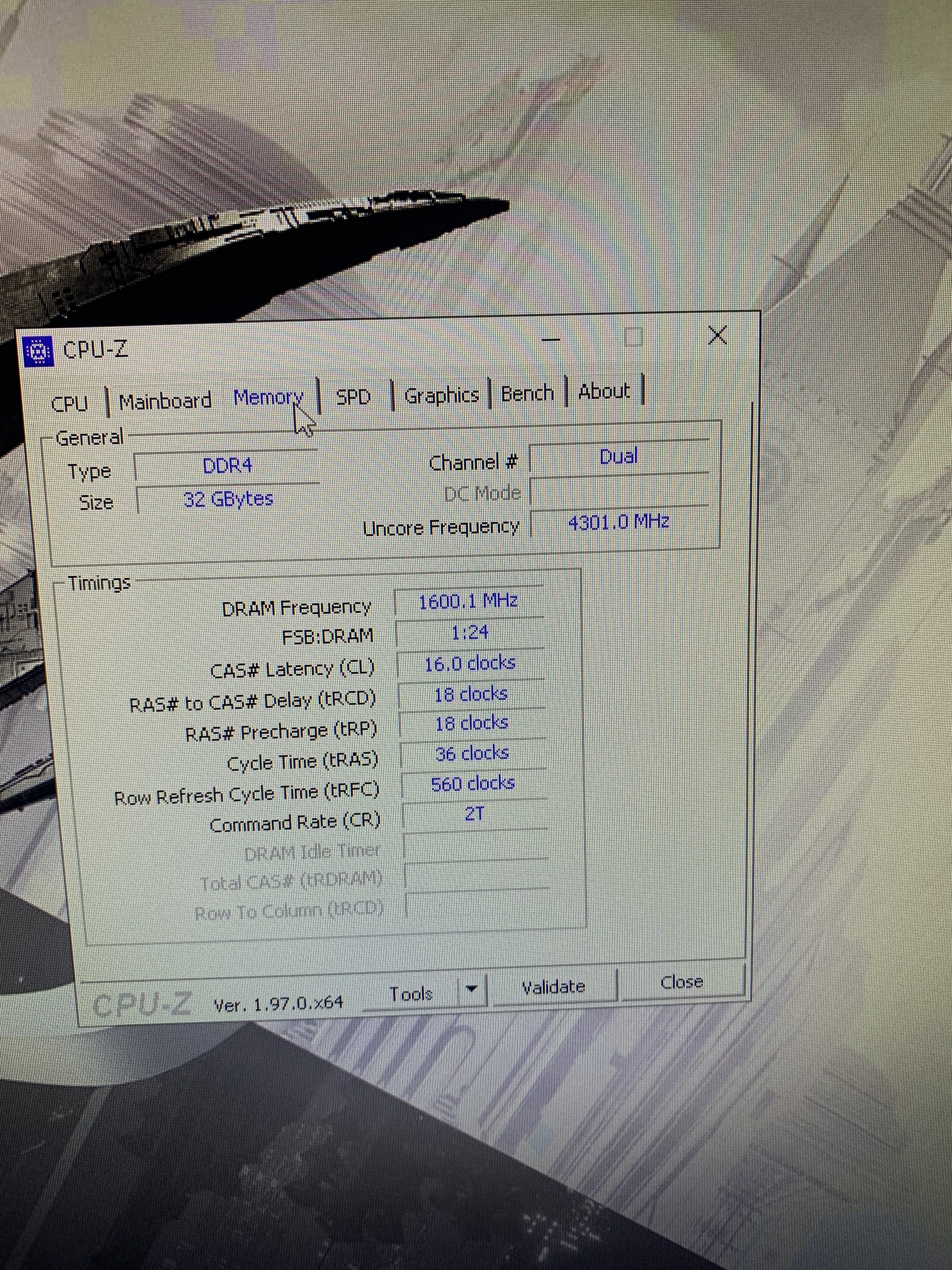Viewport: 952px width, 1270px height.
Task: Click the 1:24 FSB:DRAM ratio value
Action: coord(470,633)
